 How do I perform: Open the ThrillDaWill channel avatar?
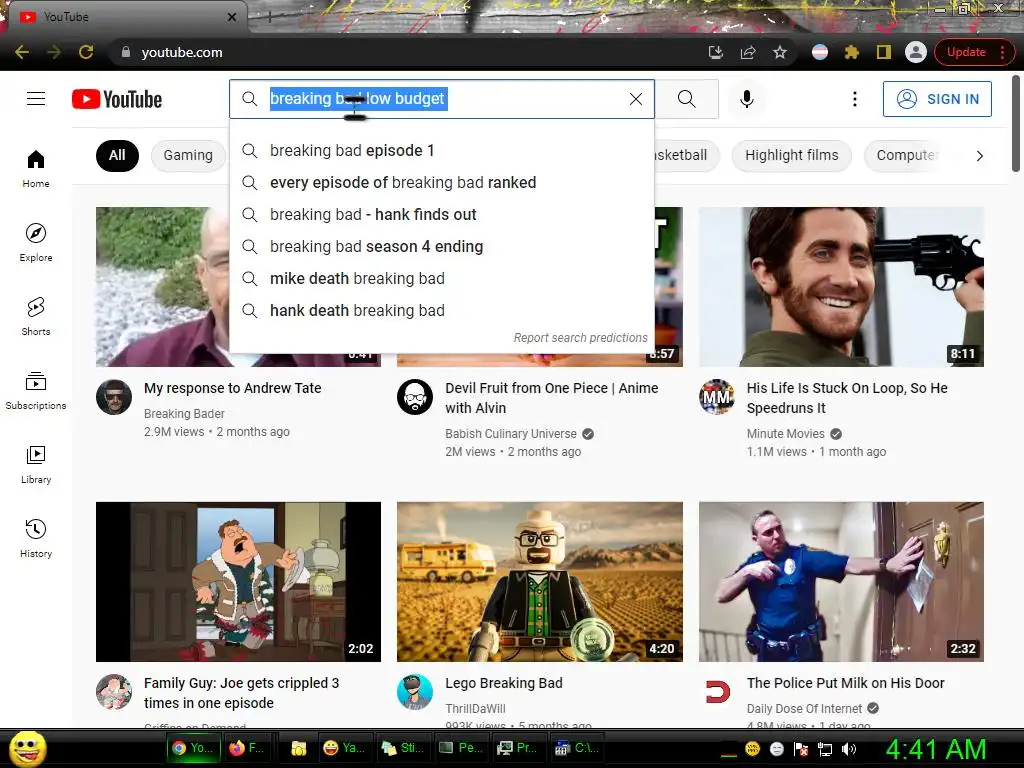pyautogui.click(x=415, y=692)
